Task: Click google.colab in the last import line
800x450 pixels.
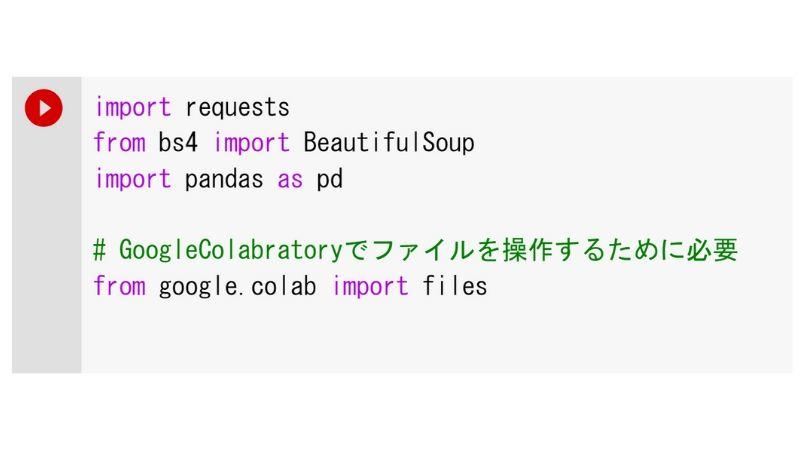Action: click(237, 286)
